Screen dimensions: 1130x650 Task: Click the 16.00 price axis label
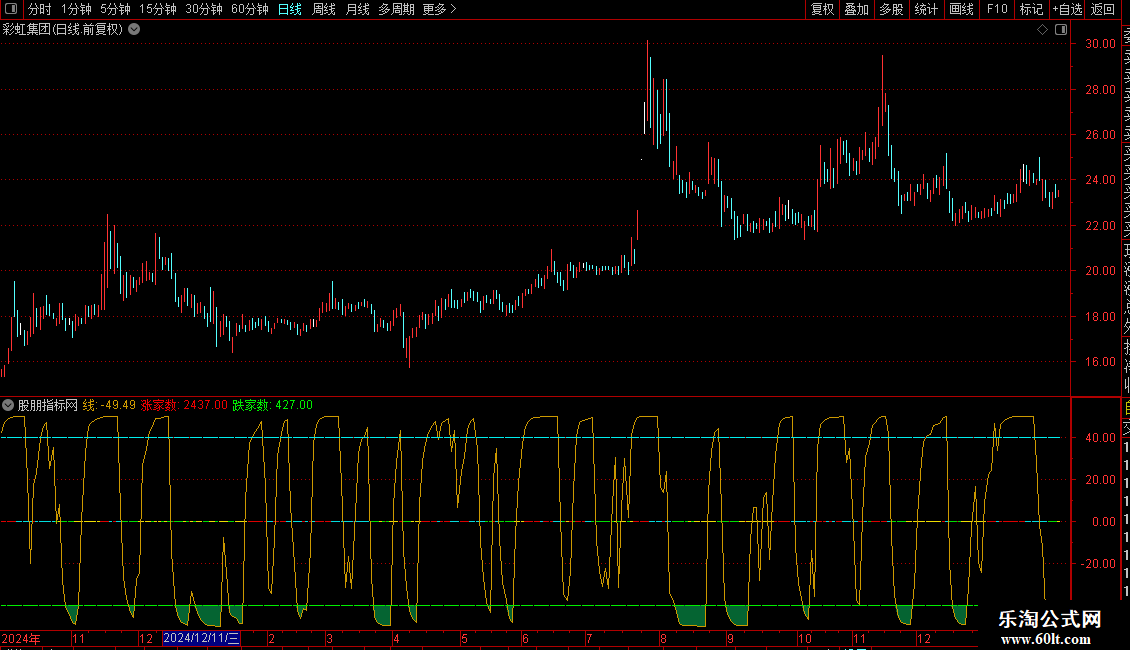click(1100, 362)
